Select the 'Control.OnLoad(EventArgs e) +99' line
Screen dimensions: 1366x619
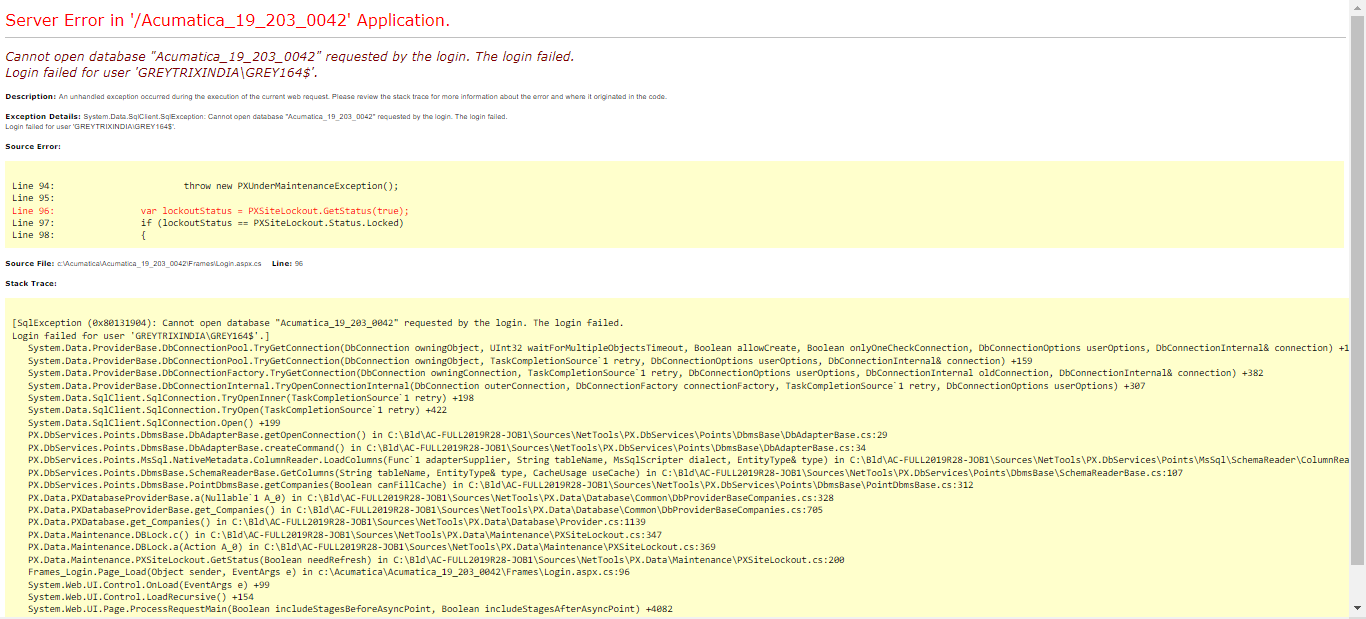pyautogui.click(x=149, y=585)
